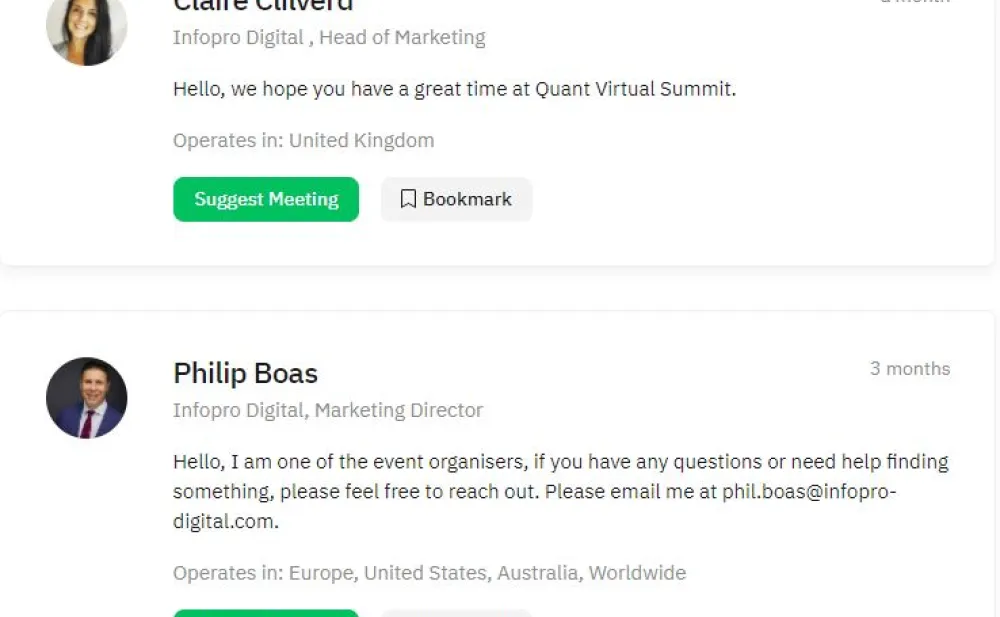The height and width of the screenshot is (617, 1000).
Task: Click the bookmark icon on Claire's card
Action: pos(408,199)
